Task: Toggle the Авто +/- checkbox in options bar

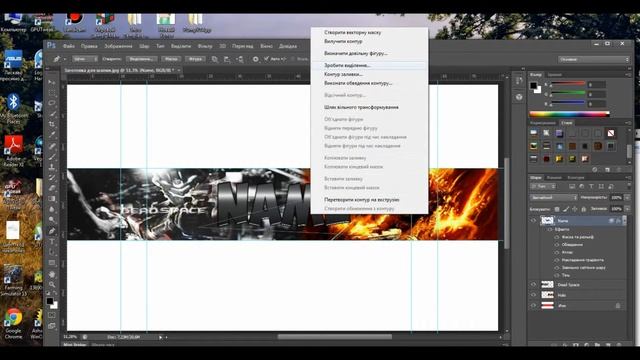Action: 267,59
